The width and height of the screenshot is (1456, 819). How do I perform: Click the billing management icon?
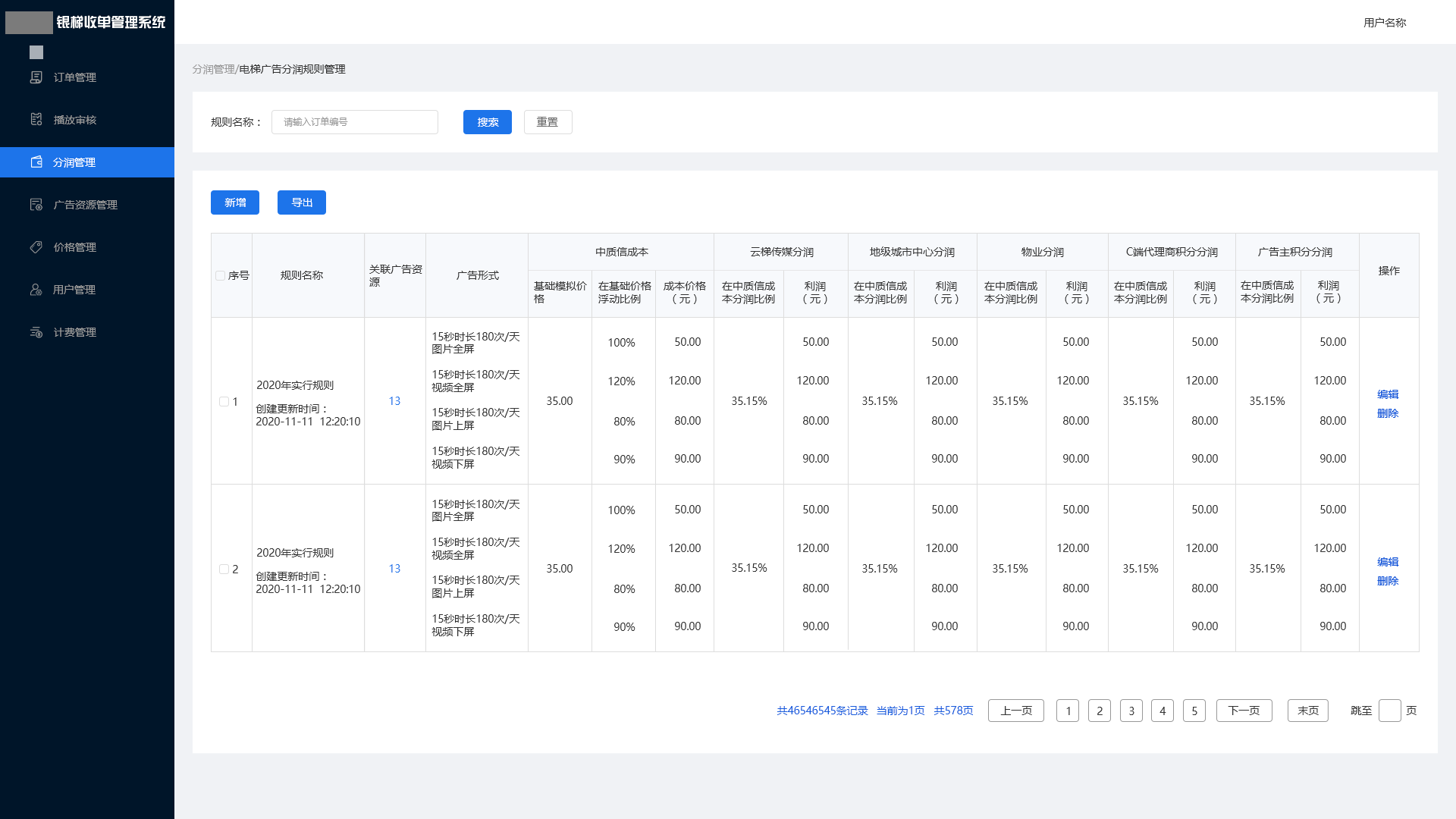pos(36,332)
